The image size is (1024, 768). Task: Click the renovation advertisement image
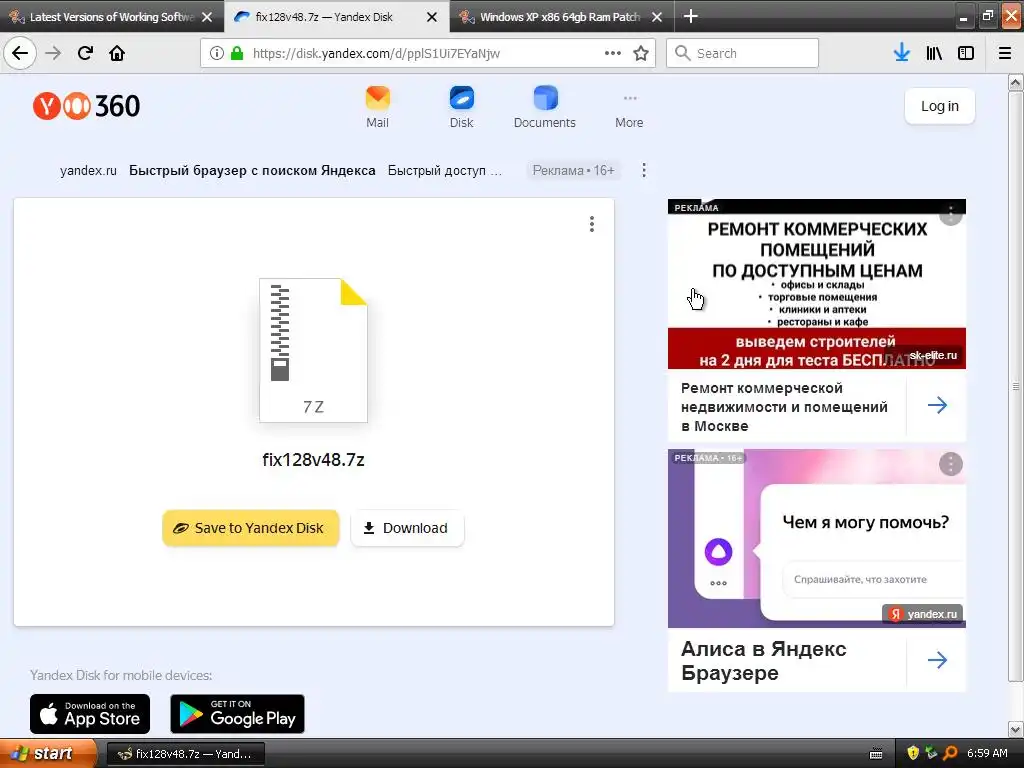coord(816,284)
